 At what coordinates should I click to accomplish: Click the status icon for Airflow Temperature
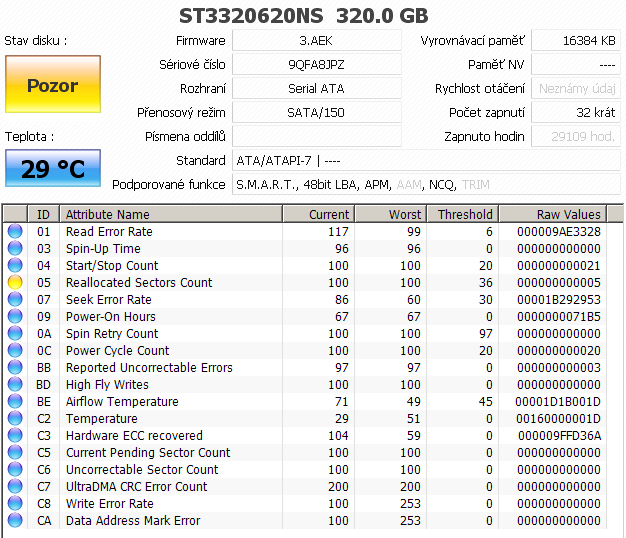[15, 402]
